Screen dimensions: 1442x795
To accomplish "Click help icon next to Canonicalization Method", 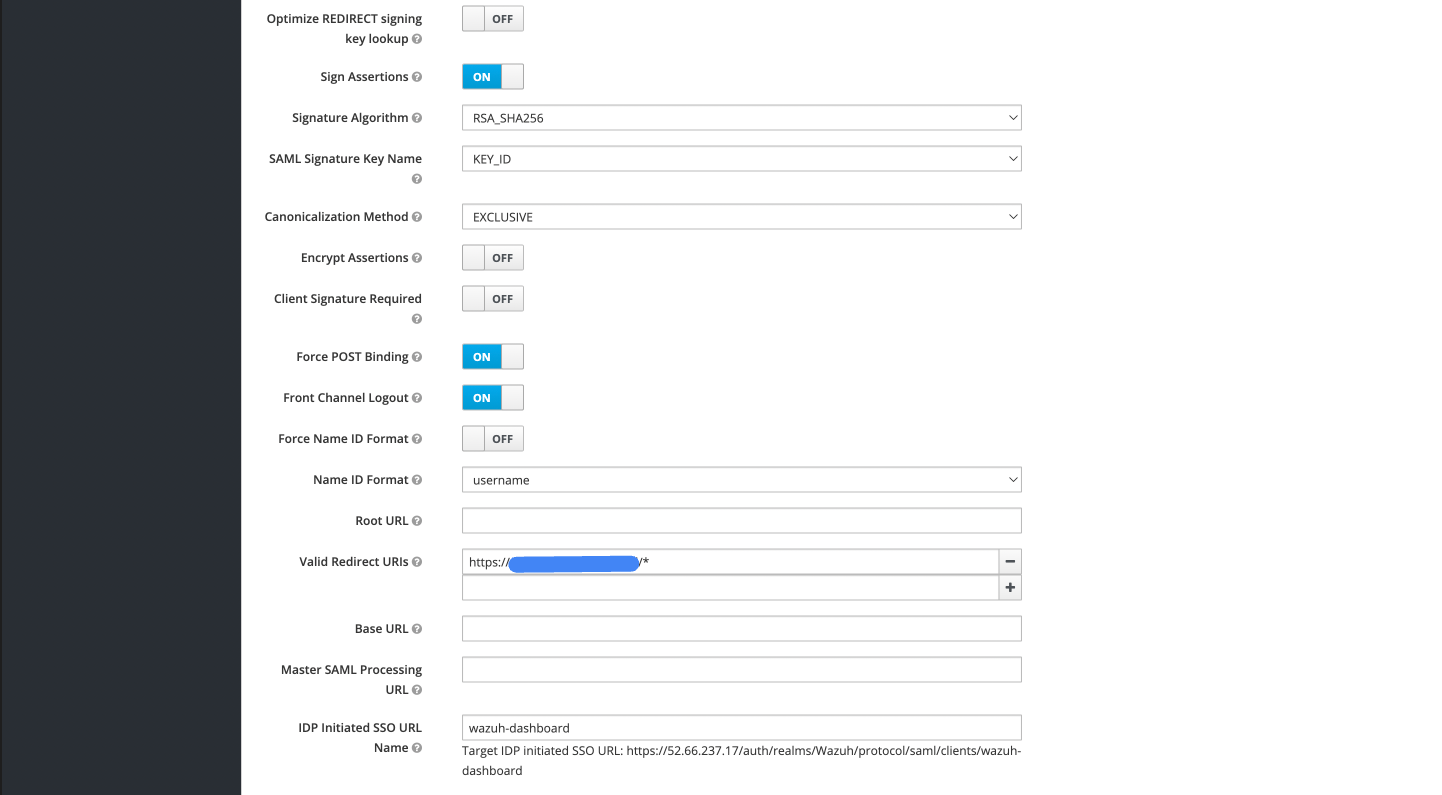I will pos(417,217).
